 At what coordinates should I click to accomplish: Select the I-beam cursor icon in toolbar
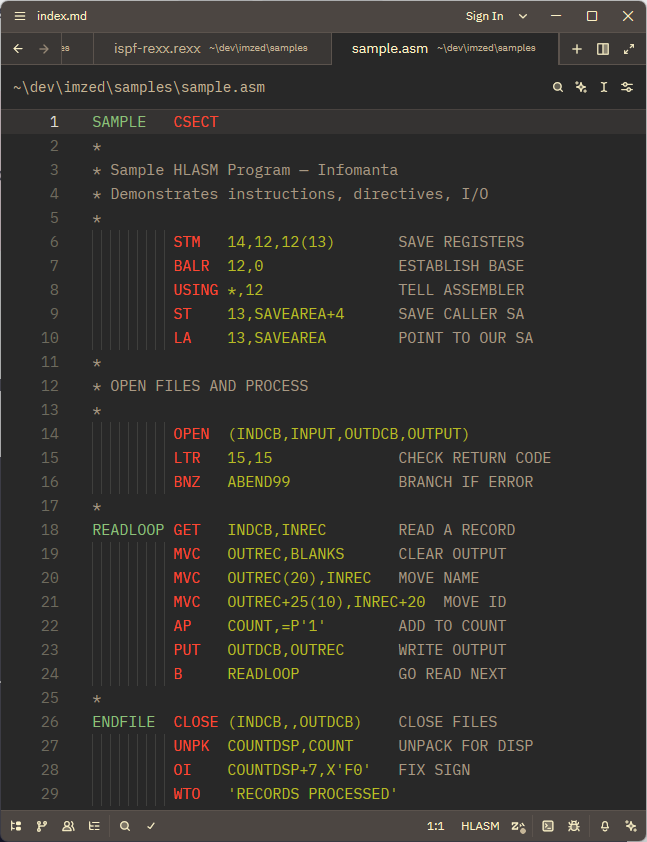pos(604,87)
